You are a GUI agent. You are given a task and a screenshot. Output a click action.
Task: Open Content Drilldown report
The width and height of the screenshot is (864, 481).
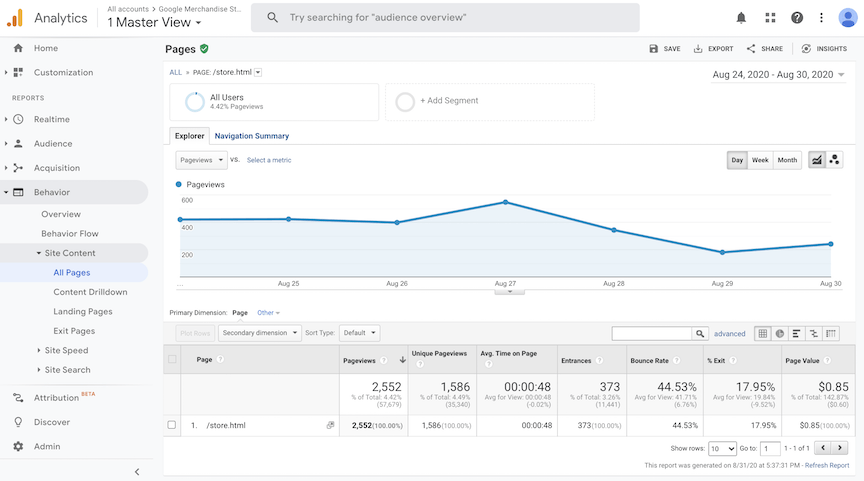pyautogui.click(x=90, y=292)
